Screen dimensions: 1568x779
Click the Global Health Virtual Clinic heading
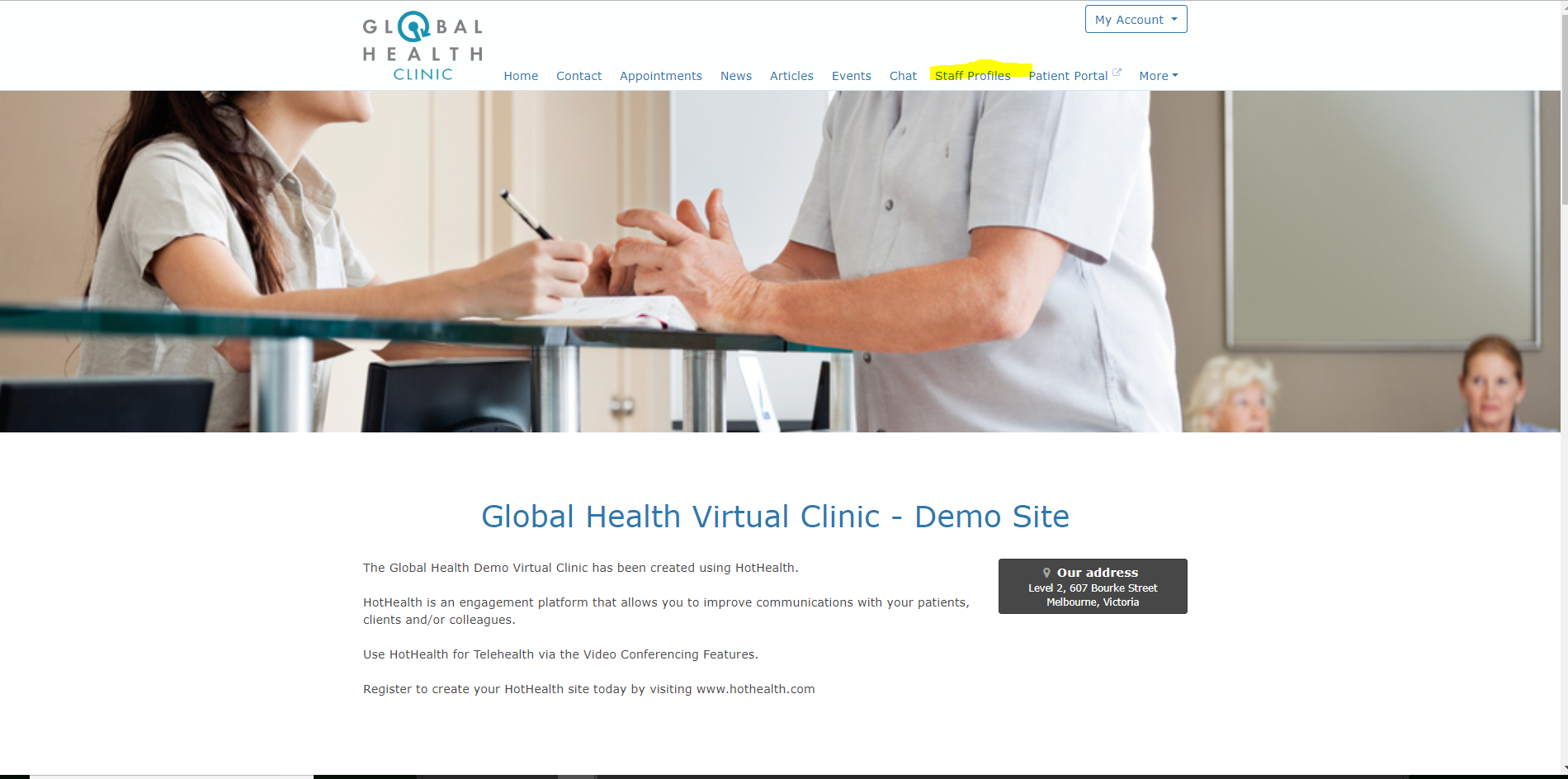[x=775, y=517]
